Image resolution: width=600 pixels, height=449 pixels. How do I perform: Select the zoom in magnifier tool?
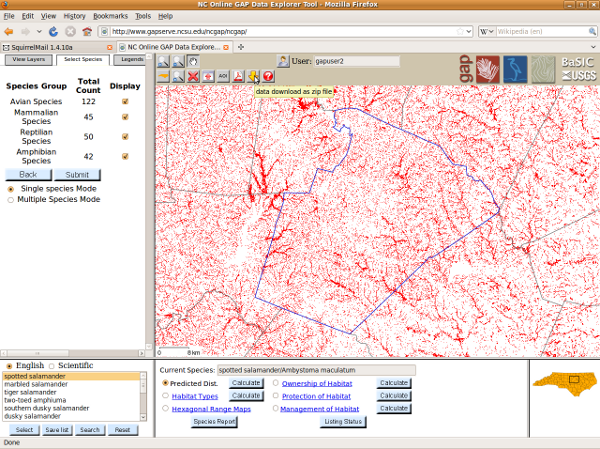[163, 61]
